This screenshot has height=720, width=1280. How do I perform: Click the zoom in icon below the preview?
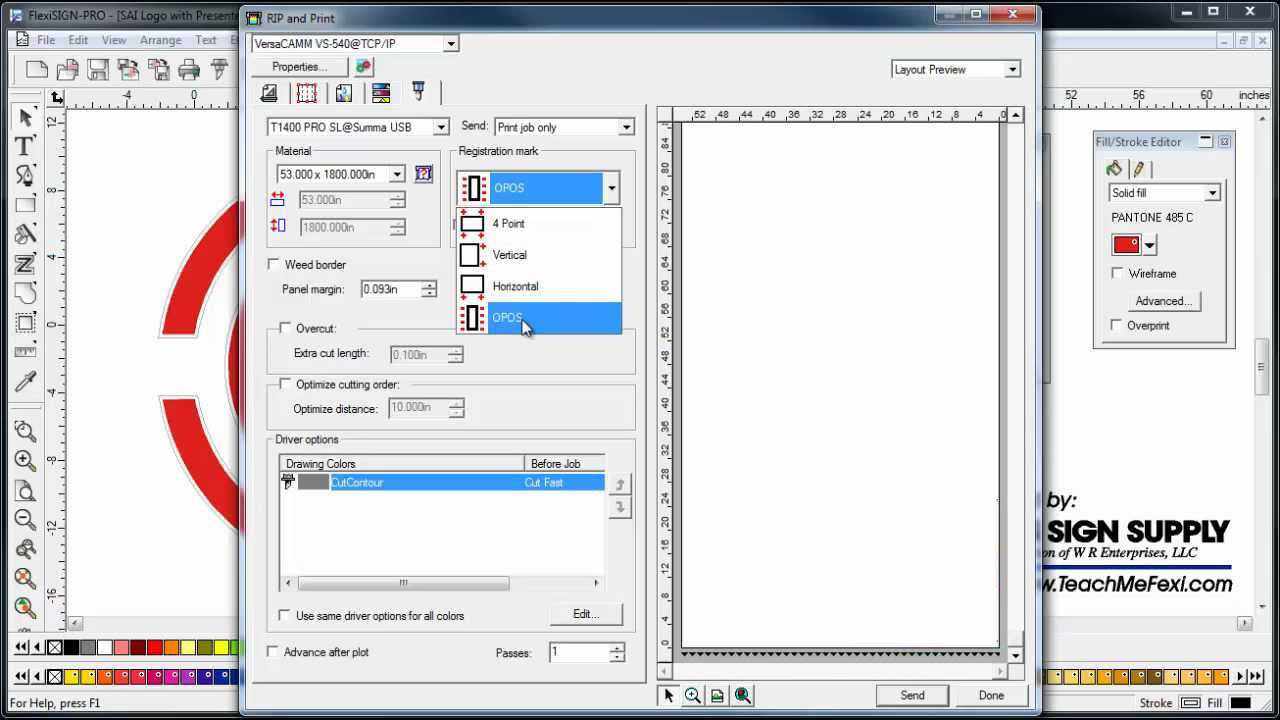coord(692,695)
